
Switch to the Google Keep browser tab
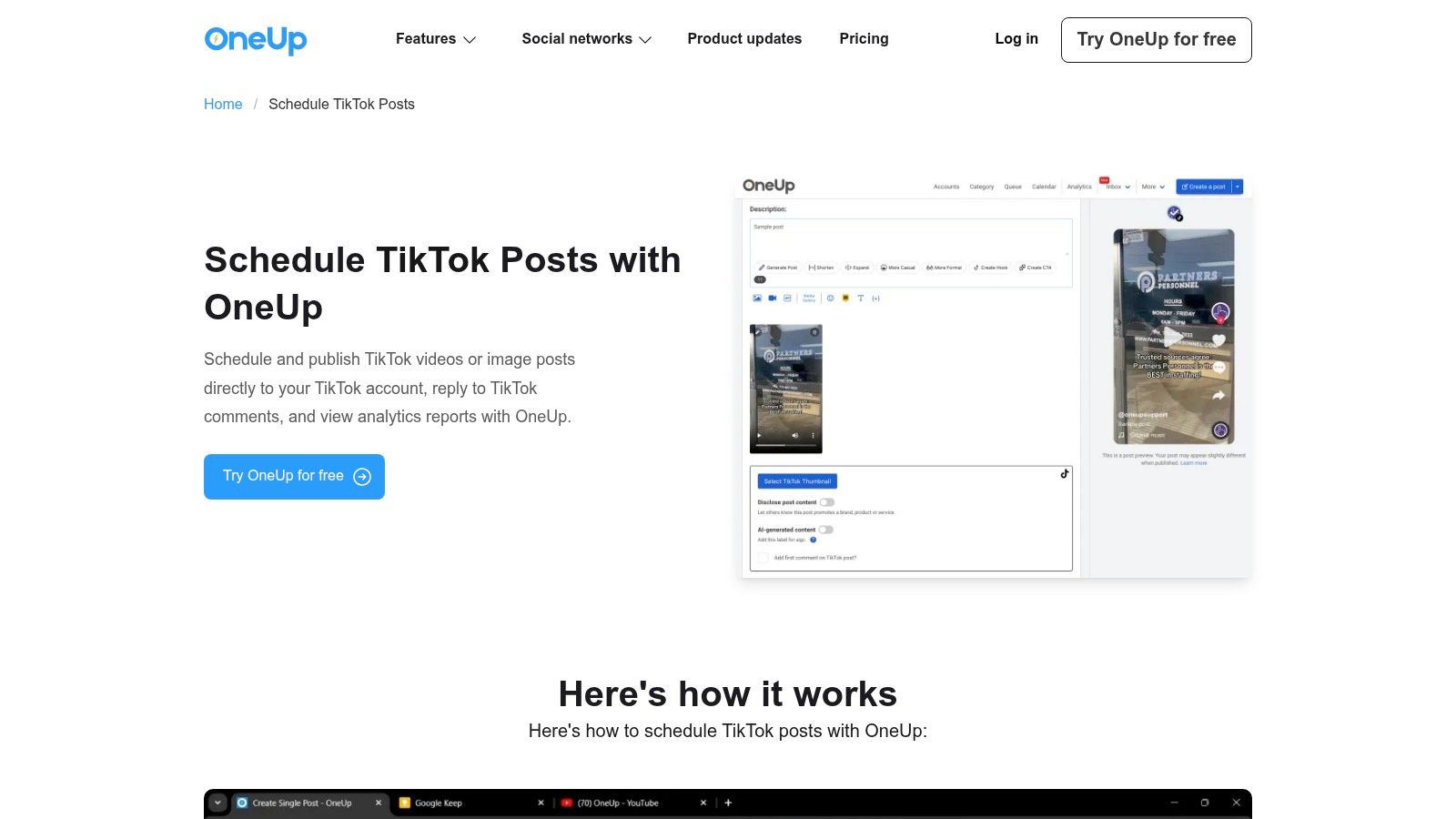(x=471, y=803)
